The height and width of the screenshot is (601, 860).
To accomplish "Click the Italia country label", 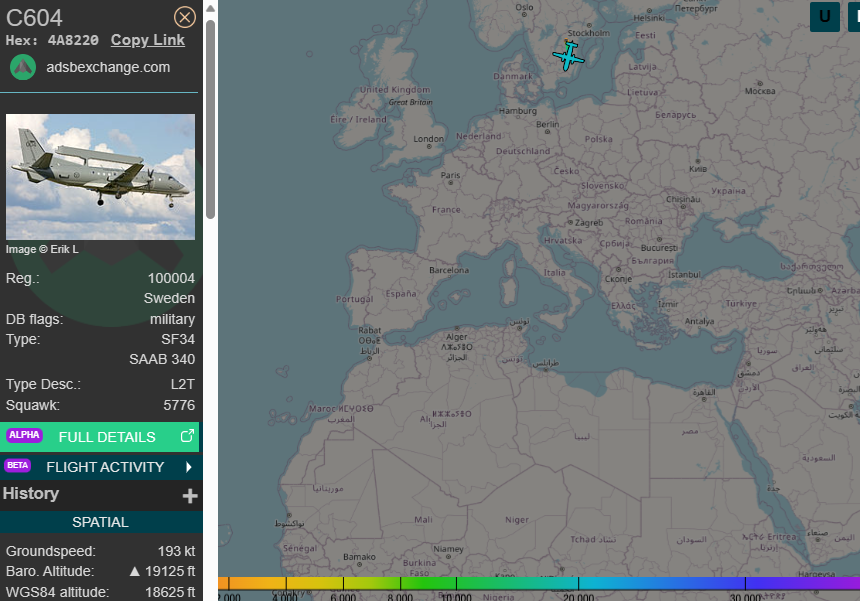I will pos(555,273).
